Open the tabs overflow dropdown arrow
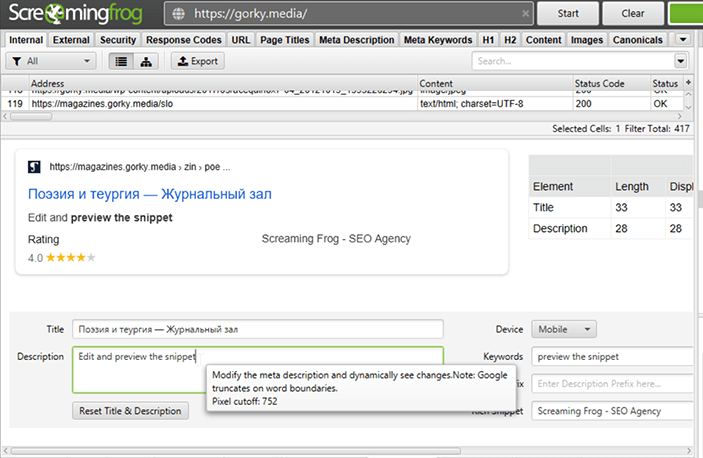The image size is (703, 458). coord(683,40)
